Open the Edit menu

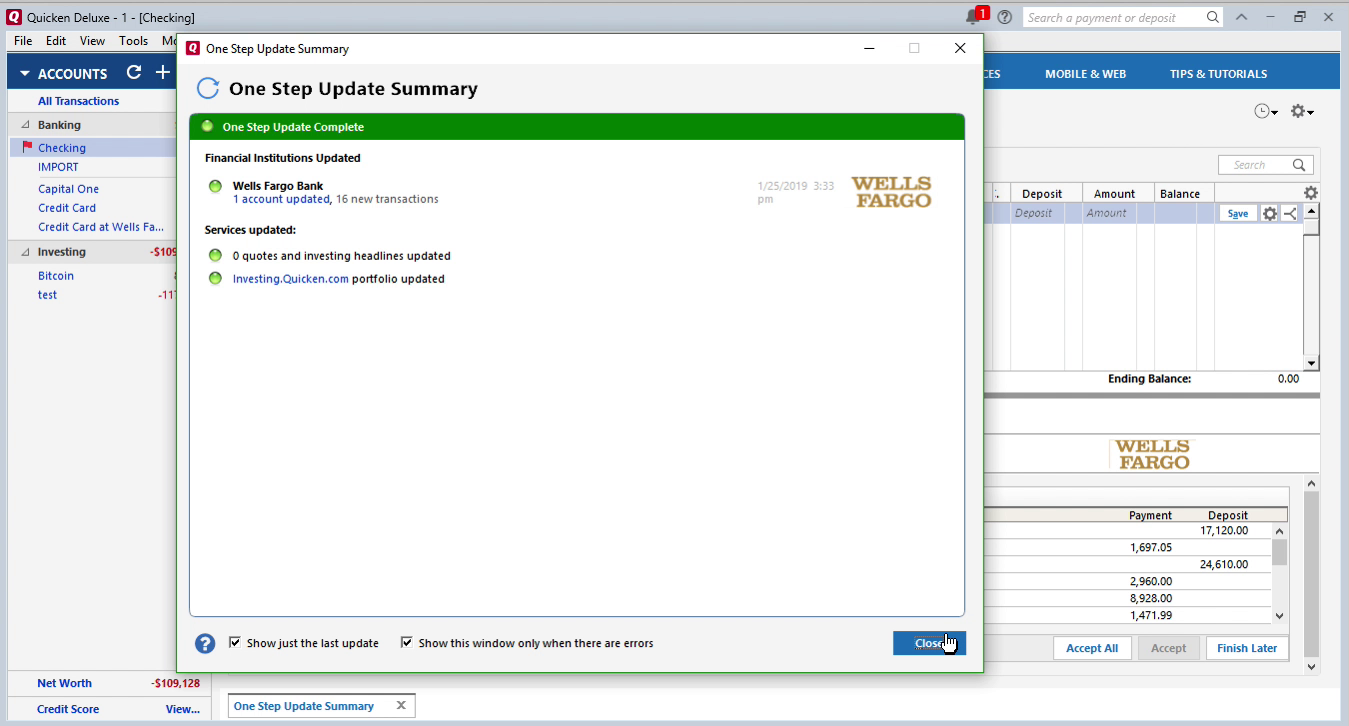tap(56, 41)
